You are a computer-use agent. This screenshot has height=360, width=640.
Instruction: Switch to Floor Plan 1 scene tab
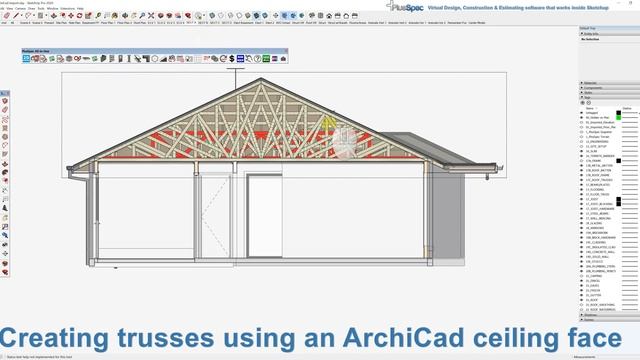(x=108, y=23)
